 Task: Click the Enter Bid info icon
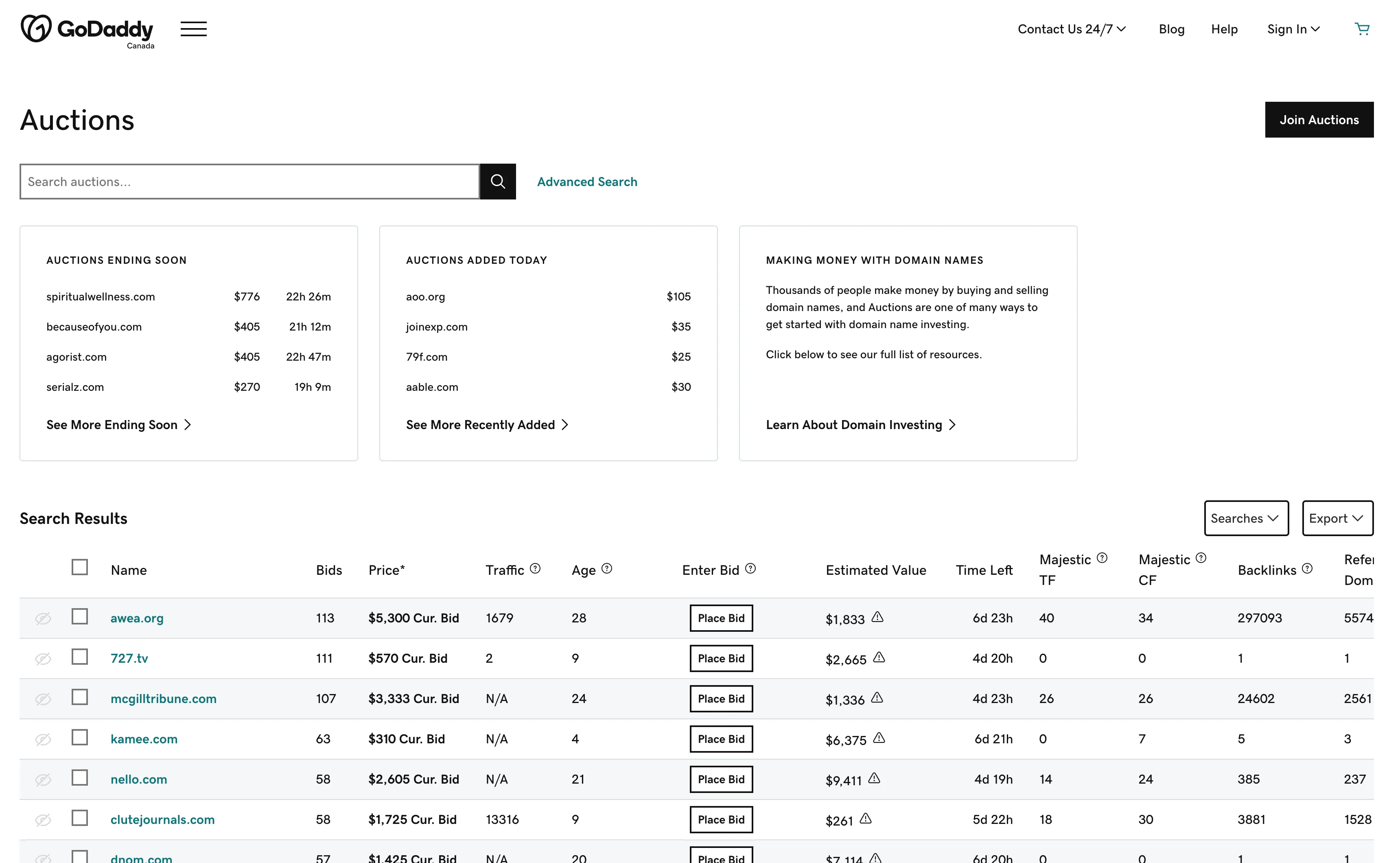pyautogui.click(x=750, y=569)
